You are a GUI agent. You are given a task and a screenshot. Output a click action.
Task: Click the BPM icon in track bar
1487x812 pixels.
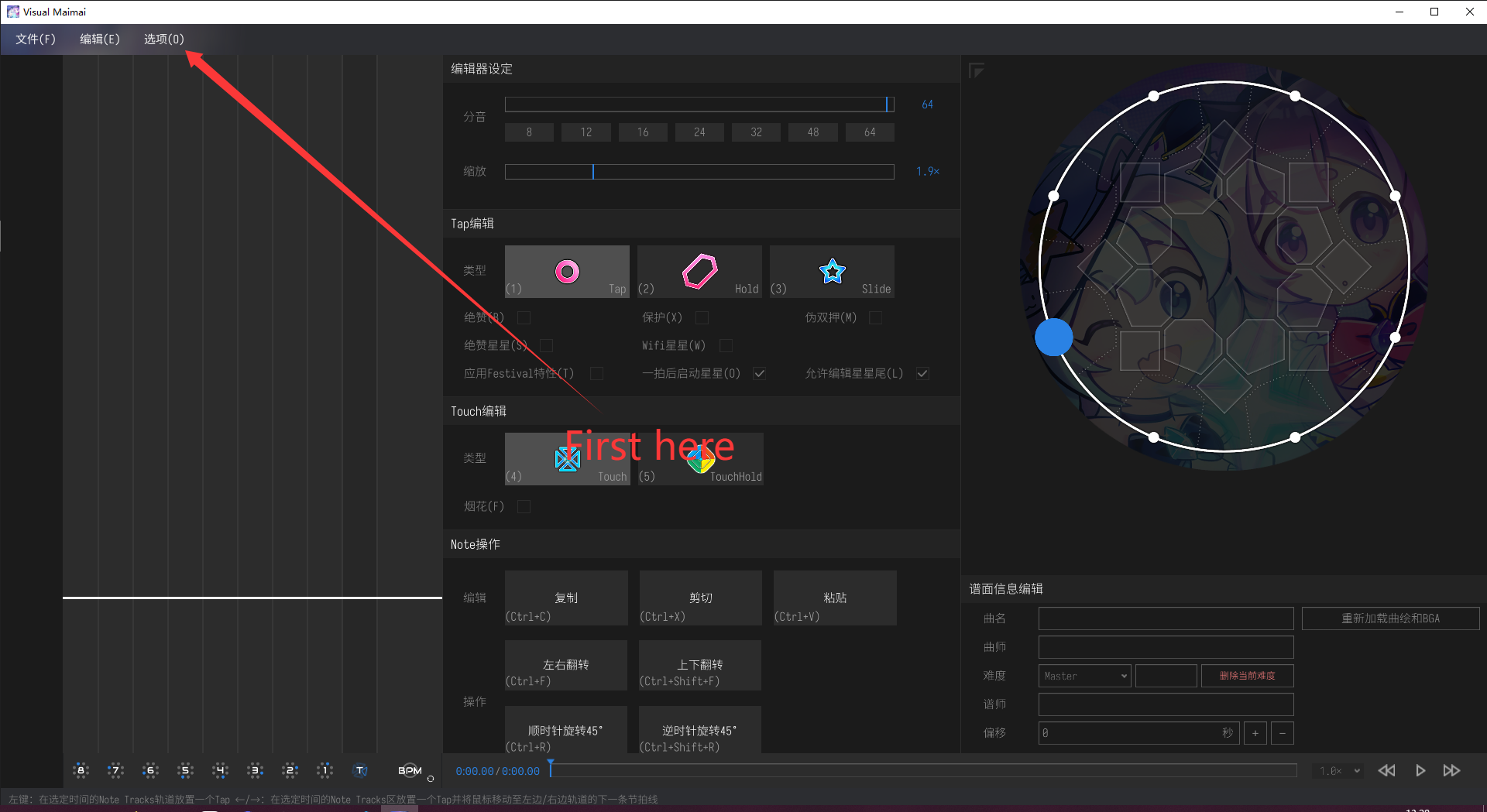(x=410, y=770)
